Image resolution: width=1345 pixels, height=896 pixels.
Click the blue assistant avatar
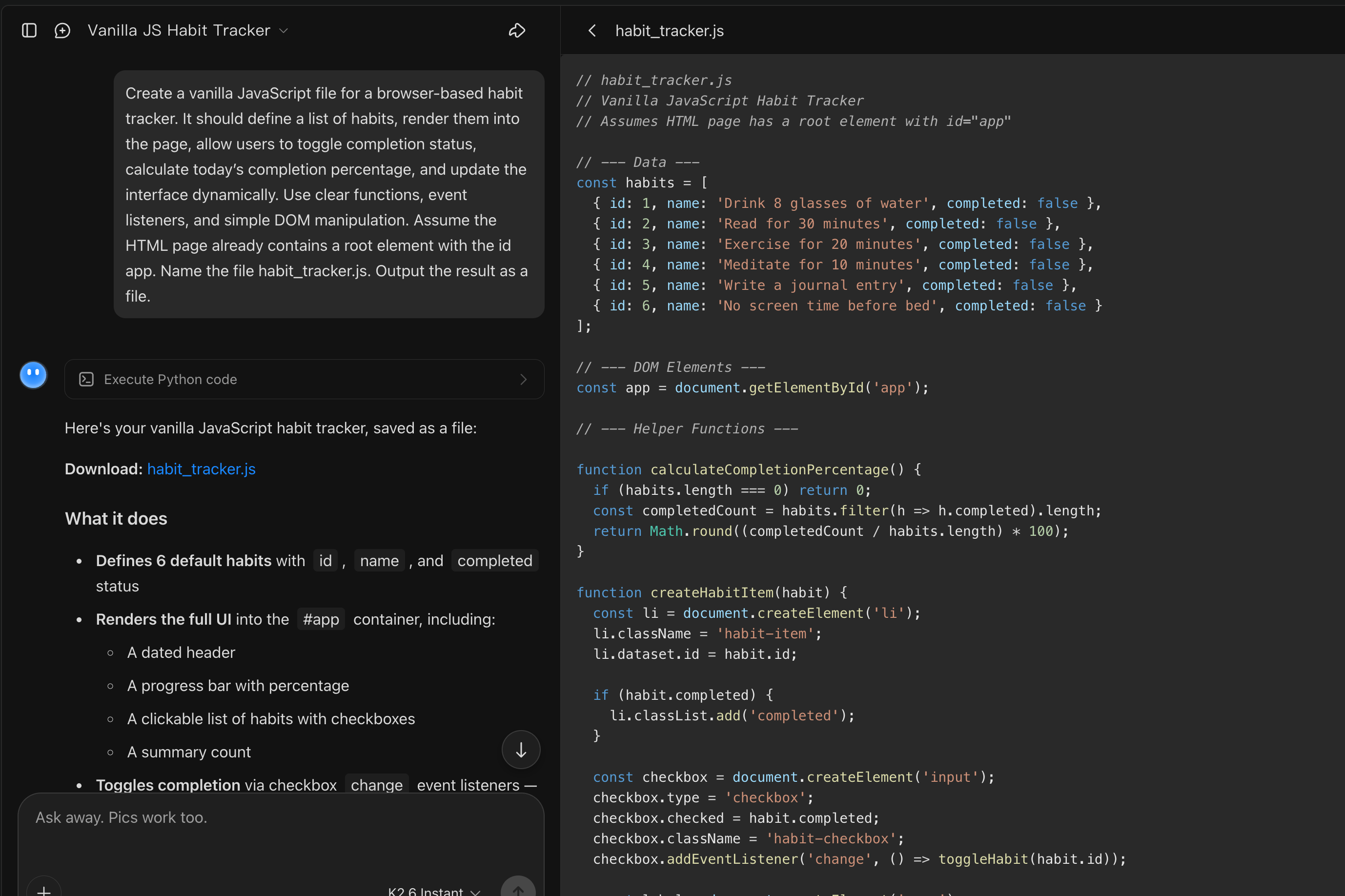tap(33, 375)
